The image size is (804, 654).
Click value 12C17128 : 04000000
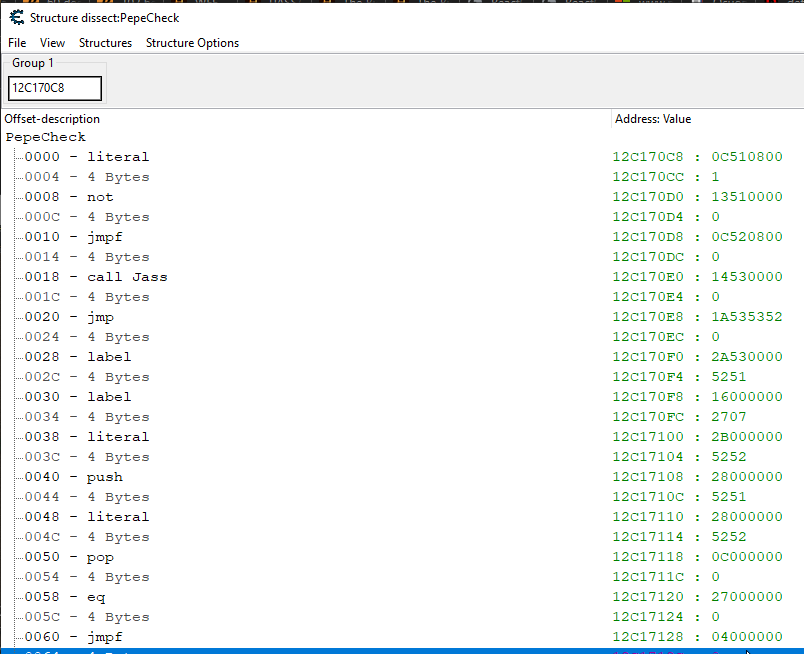697,637
